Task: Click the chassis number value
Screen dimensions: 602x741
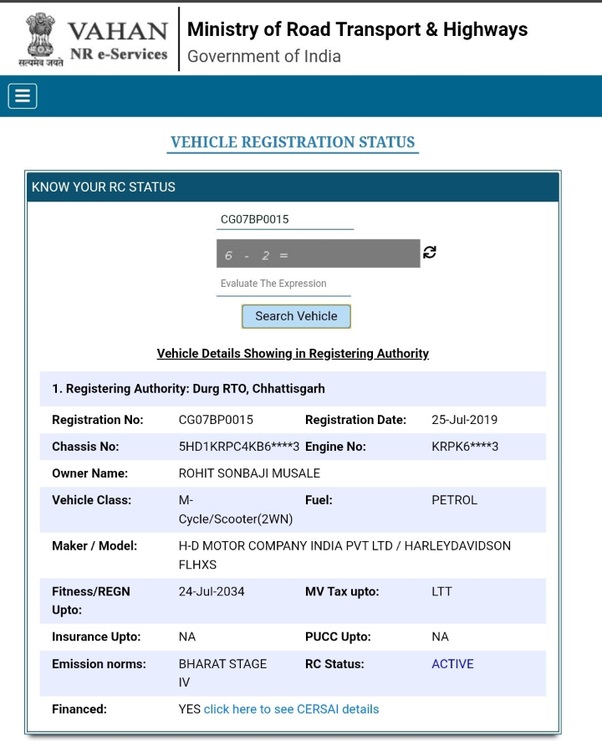Action: pyautogui.click(x=238, y=446)
